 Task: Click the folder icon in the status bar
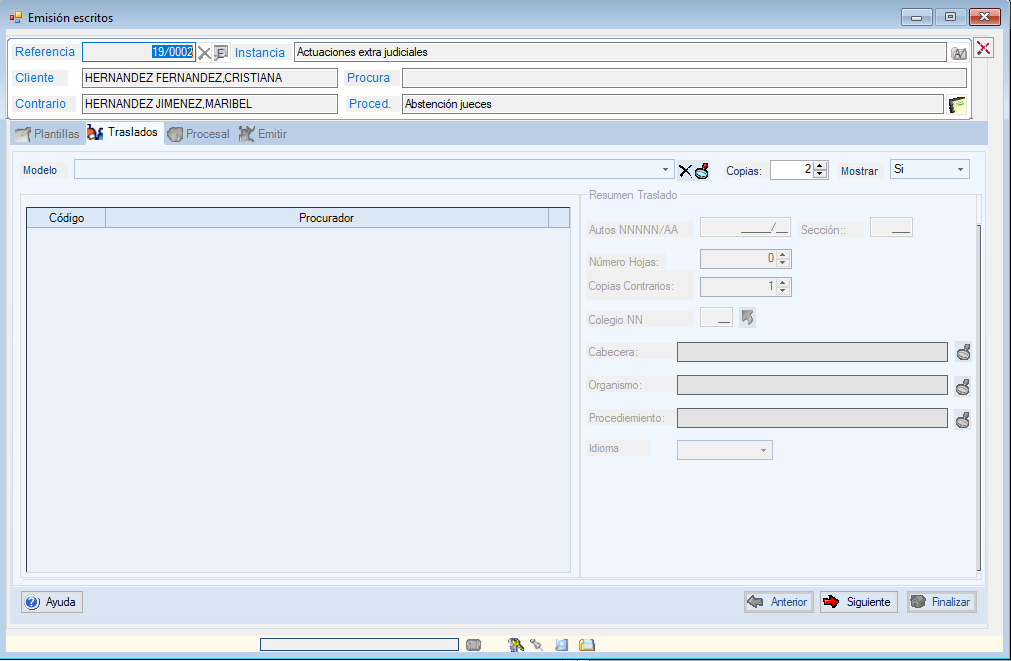(587, 645)
